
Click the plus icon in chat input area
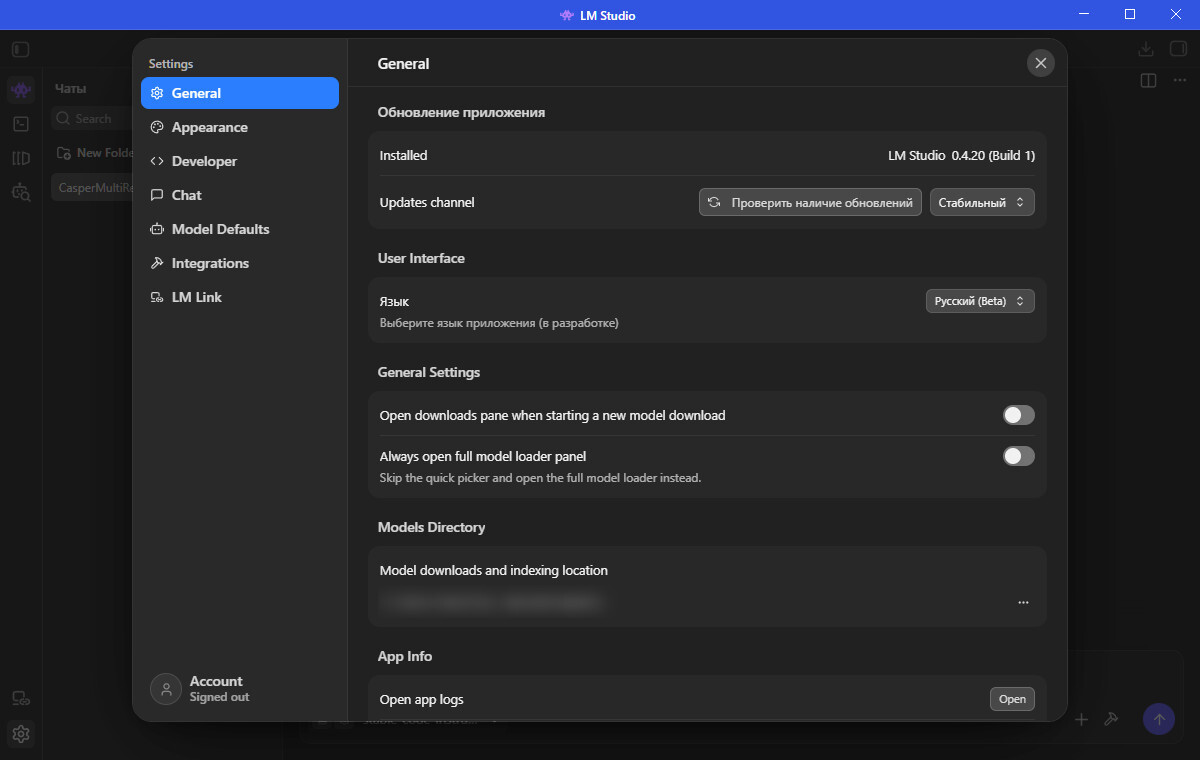pyautogui.click(x=1081, y=719)
